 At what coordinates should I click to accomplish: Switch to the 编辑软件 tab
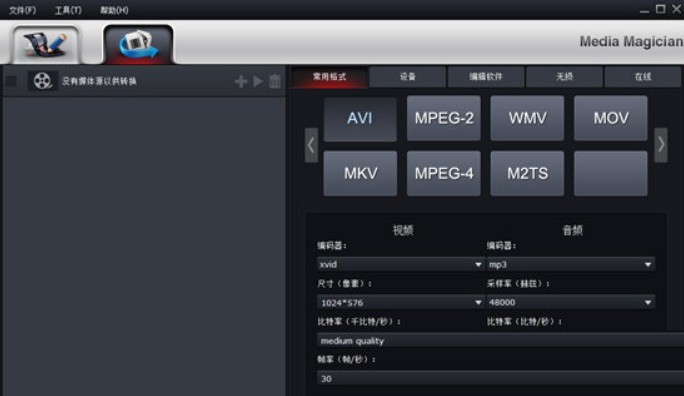486,77
